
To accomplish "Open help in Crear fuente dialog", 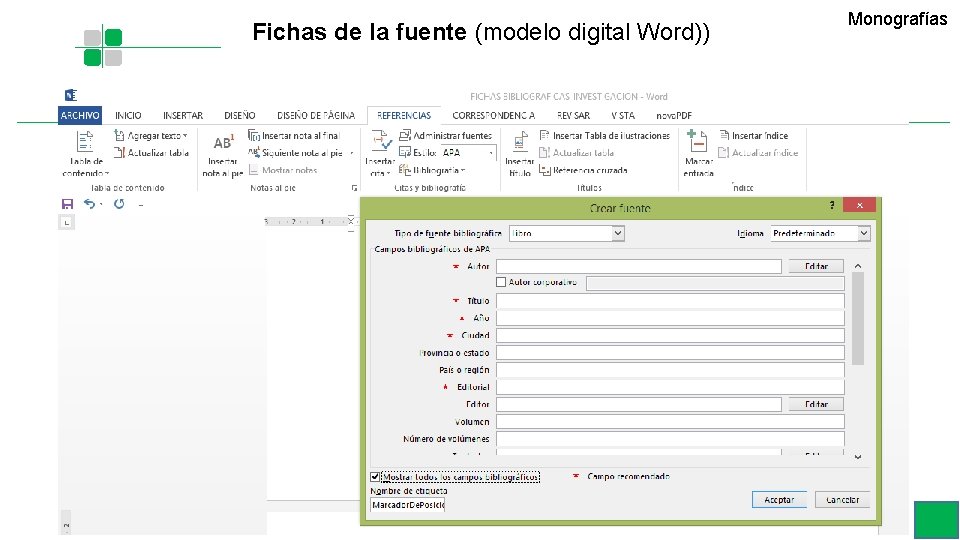I will 831,205.
